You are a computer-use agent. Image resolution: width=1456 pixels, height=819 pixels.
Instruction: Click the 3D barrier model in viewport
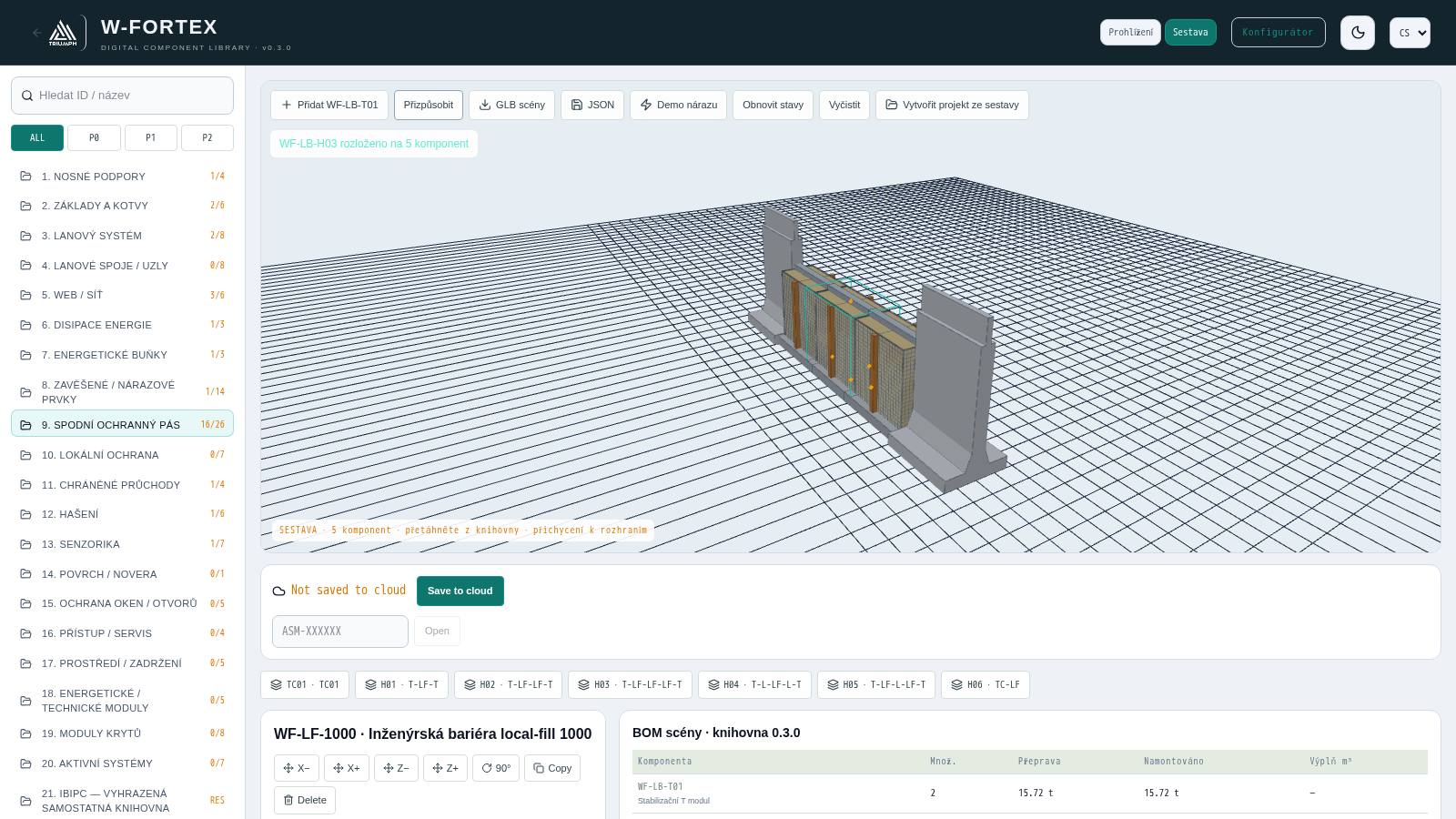point(878,350)
